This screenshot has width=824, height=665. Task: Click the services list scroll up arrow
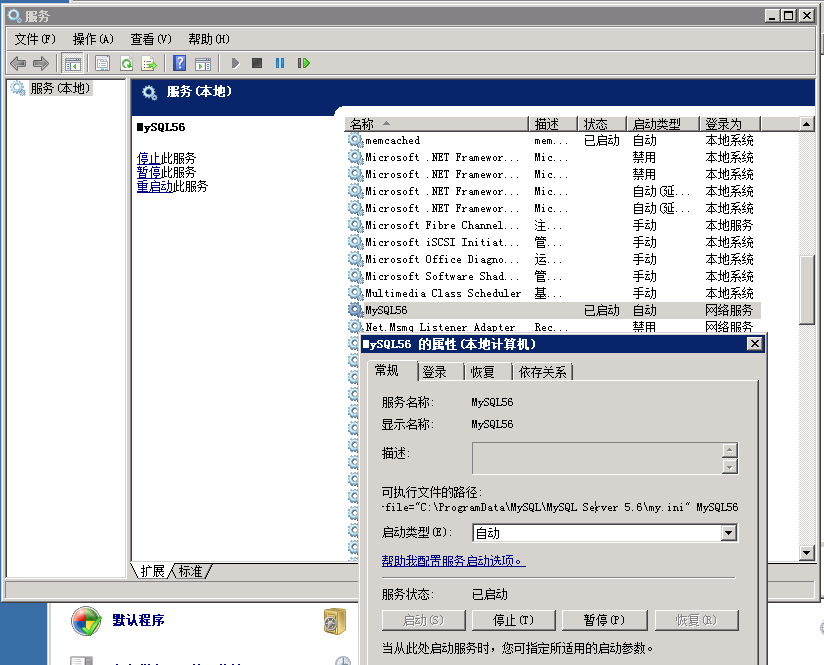click(807, 124)
